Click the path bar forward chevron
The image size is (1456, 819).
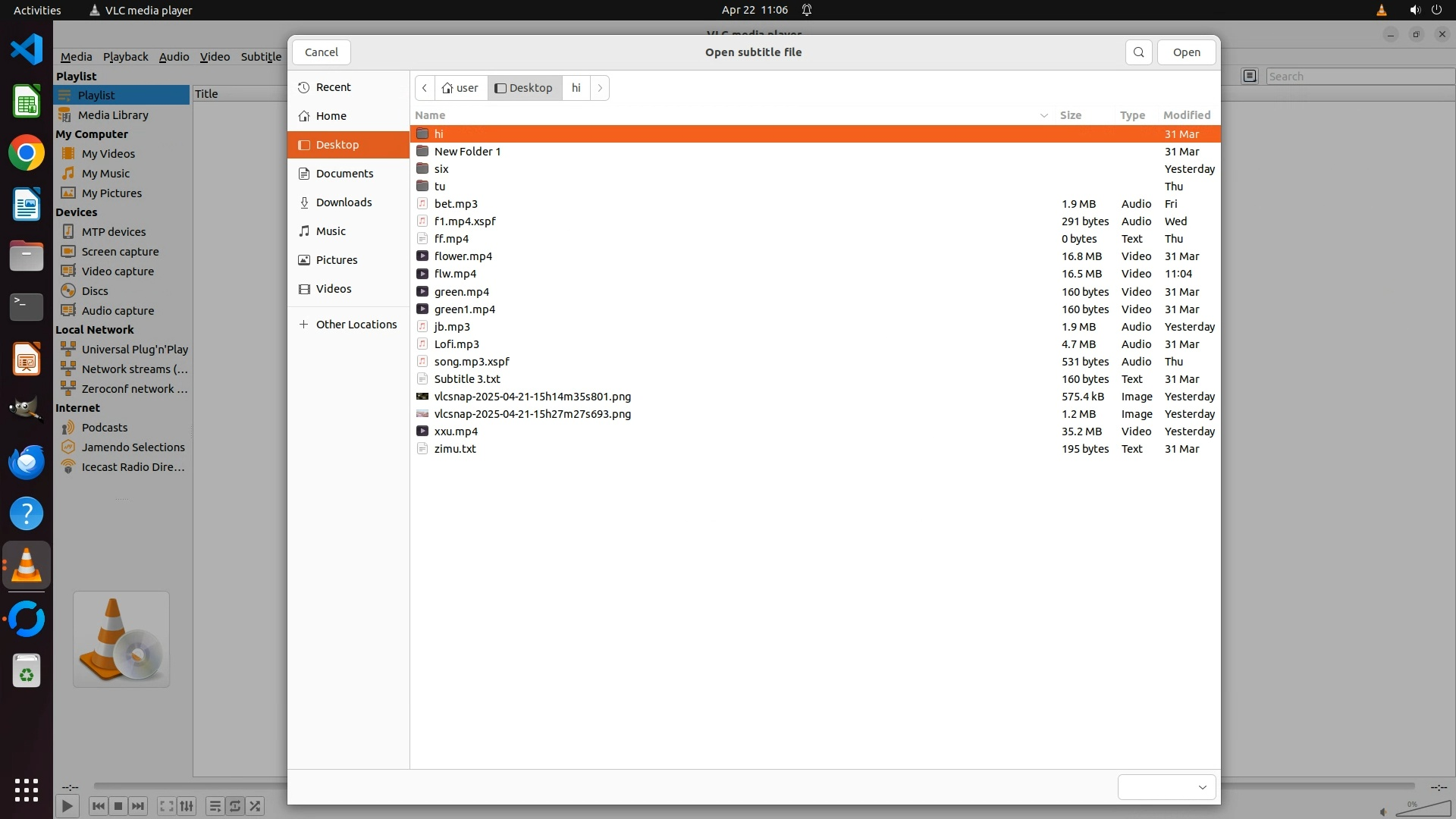[x=600, y=88]
